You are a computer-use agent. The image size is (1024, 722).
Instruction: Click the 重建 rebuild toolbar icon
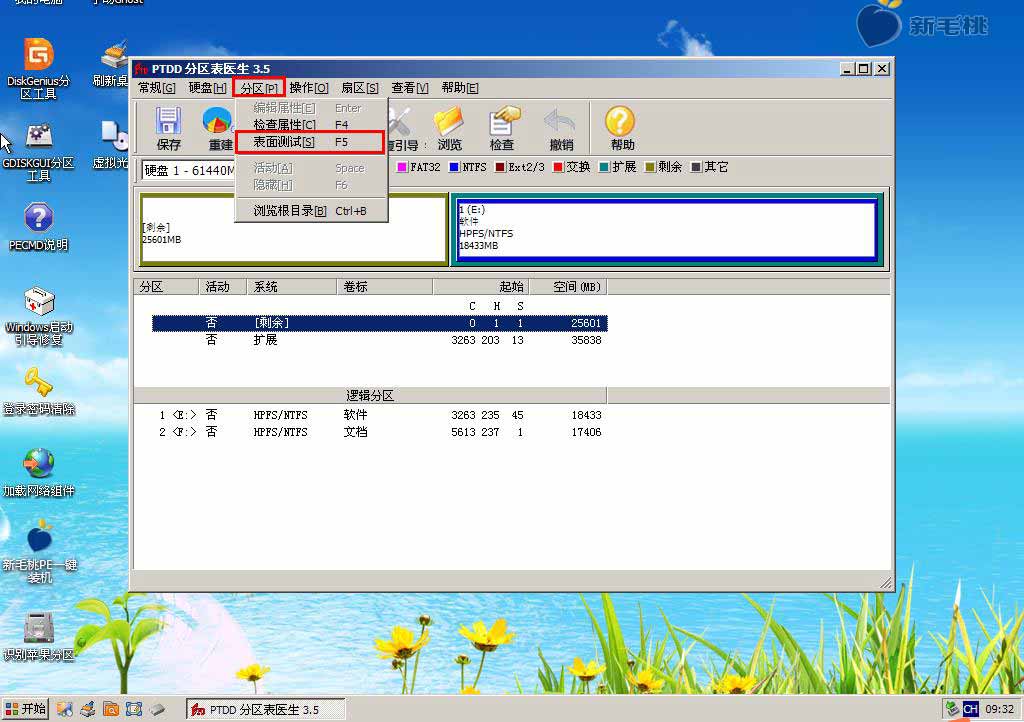coord(217,129)
